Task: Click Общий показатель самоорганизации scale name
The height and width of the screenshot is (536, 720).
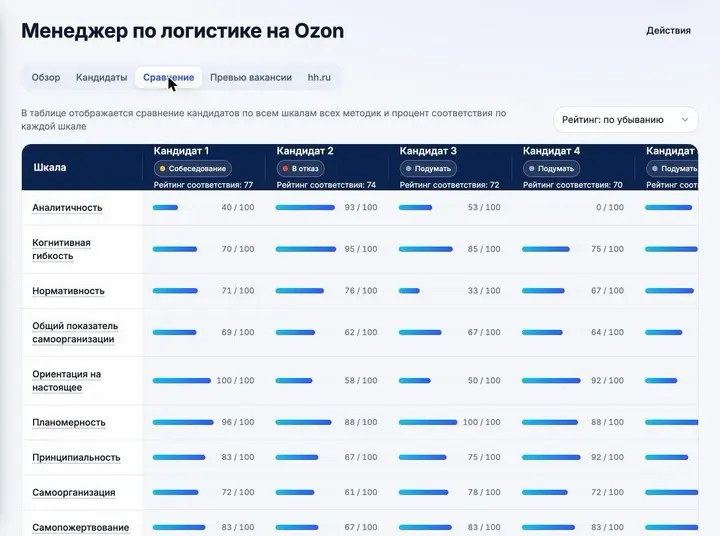Action: (x=75, y=333)
